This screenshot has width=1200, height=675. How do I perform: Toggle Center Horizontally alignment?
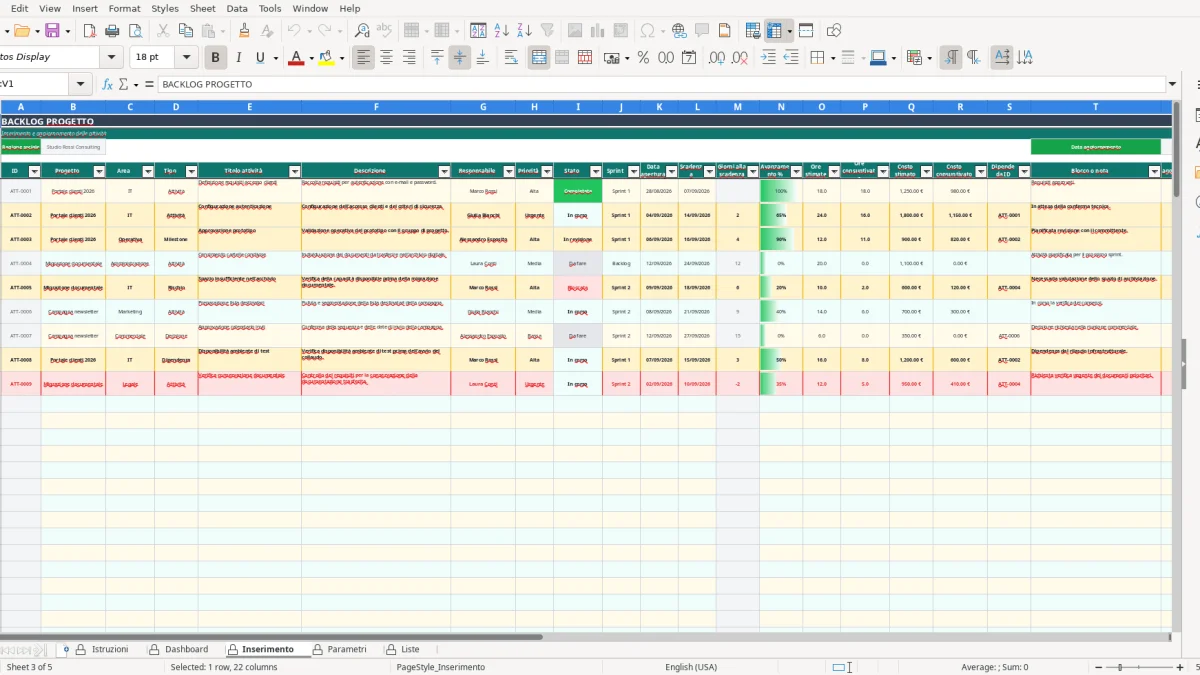tap(386, 58)
